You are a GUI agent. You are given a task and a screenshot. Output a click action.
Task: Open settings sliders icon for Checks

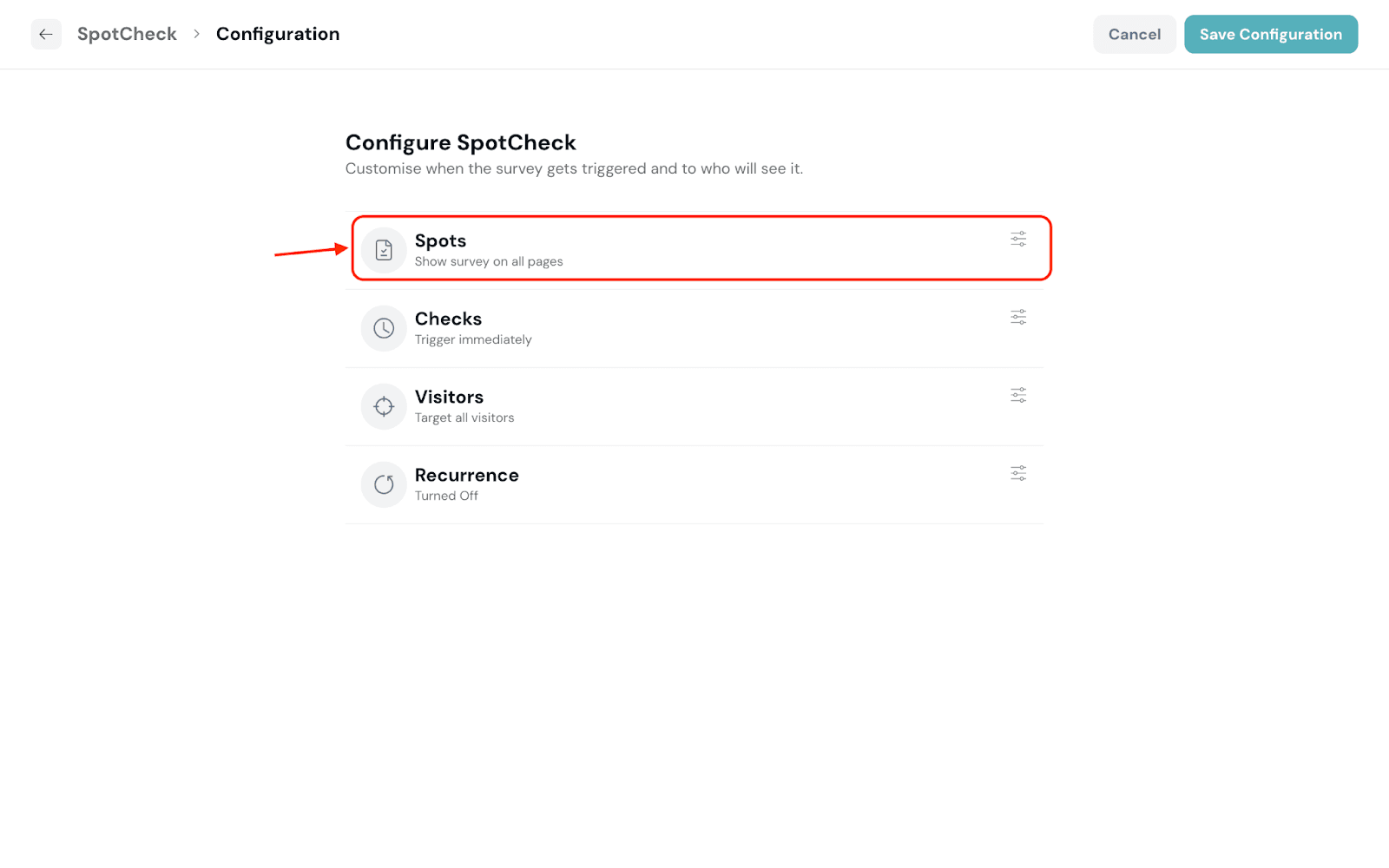(1018, 317)
